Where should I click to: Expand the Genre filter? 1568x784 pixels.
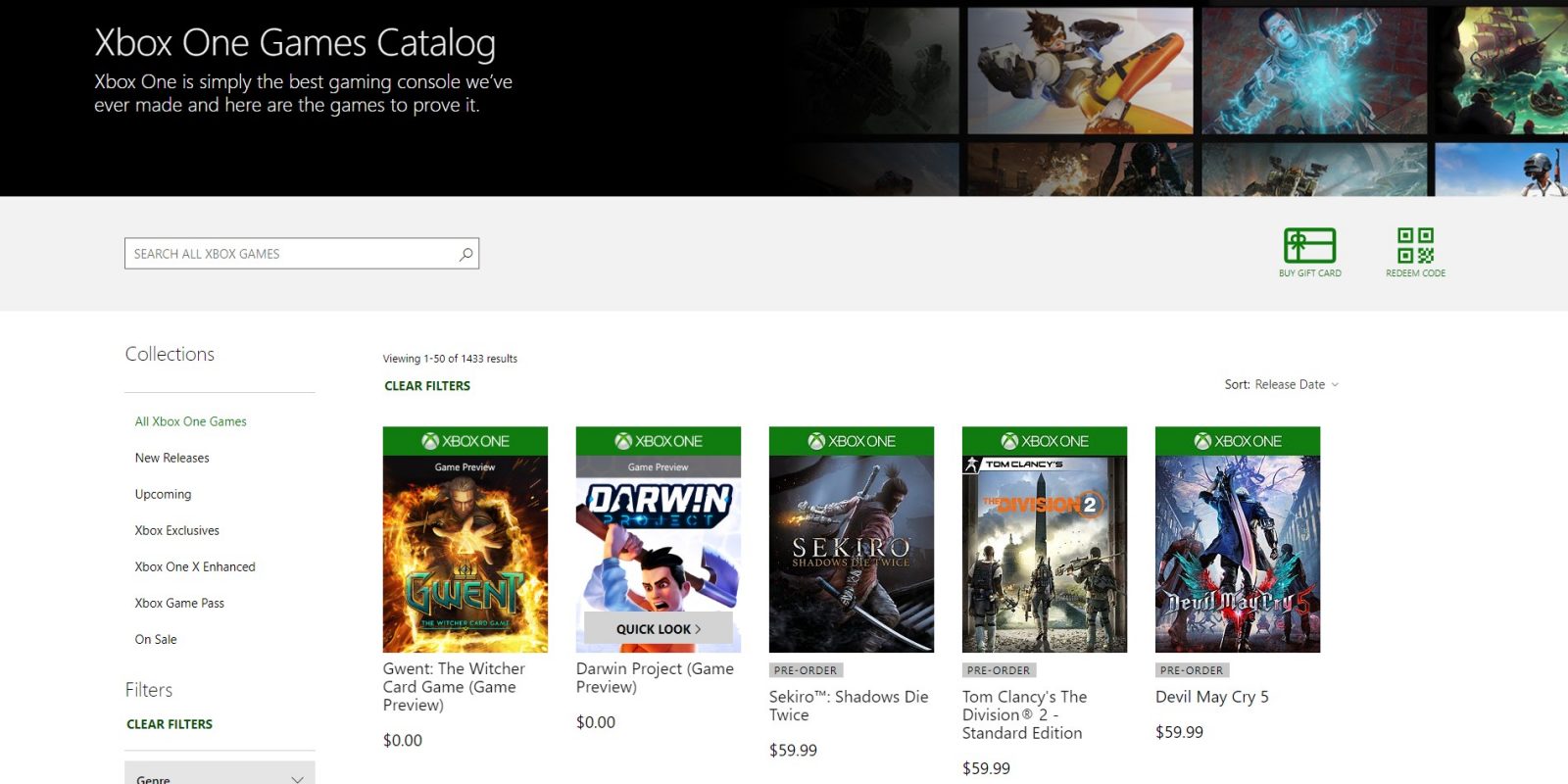[x=220, y=773]
